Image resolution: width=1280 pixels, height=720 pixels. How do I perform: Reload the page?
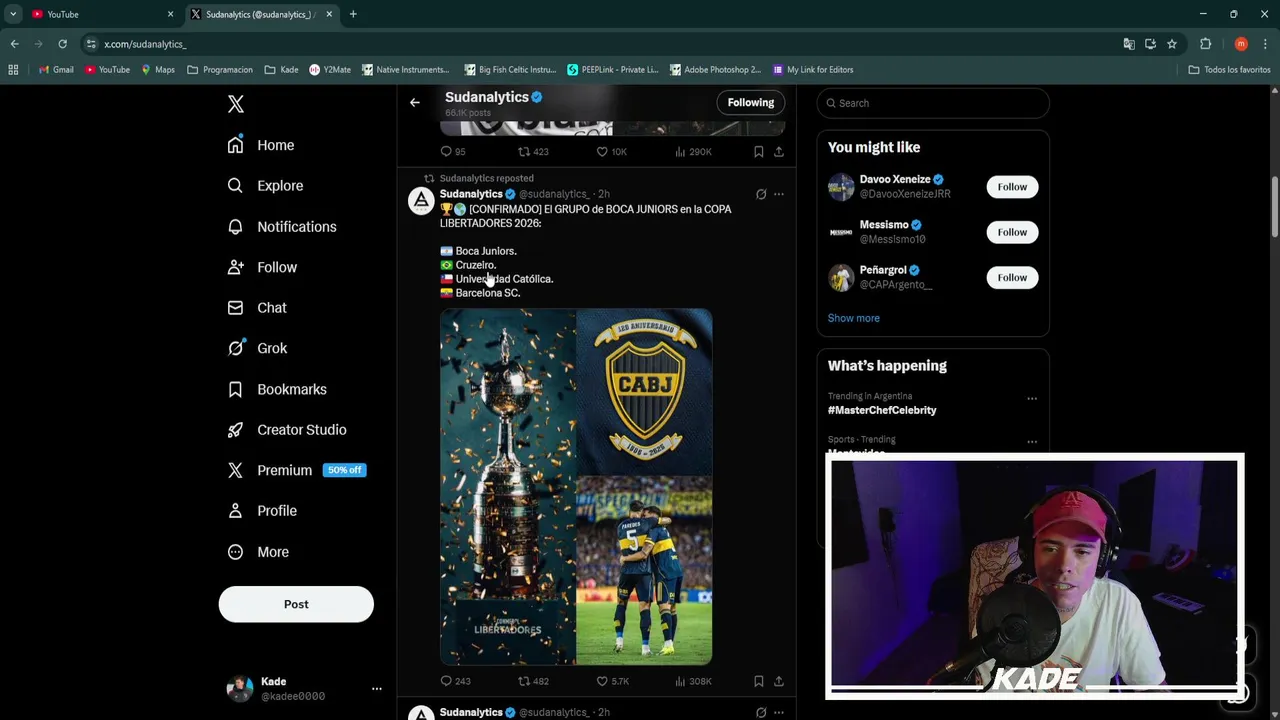point(62,44)
